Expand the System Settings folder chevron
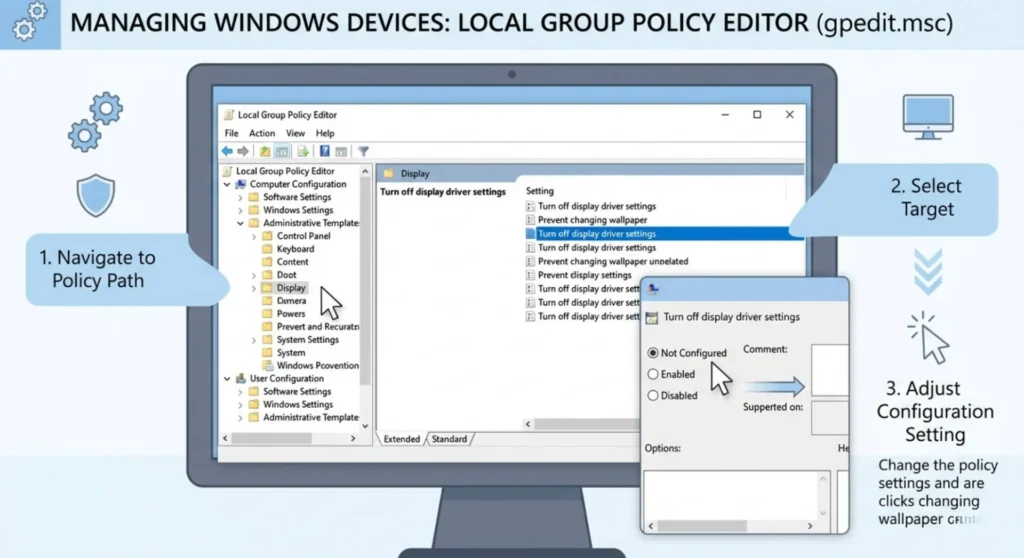The width and height of the screenshot is (1024, 558). tap(254, 340)
